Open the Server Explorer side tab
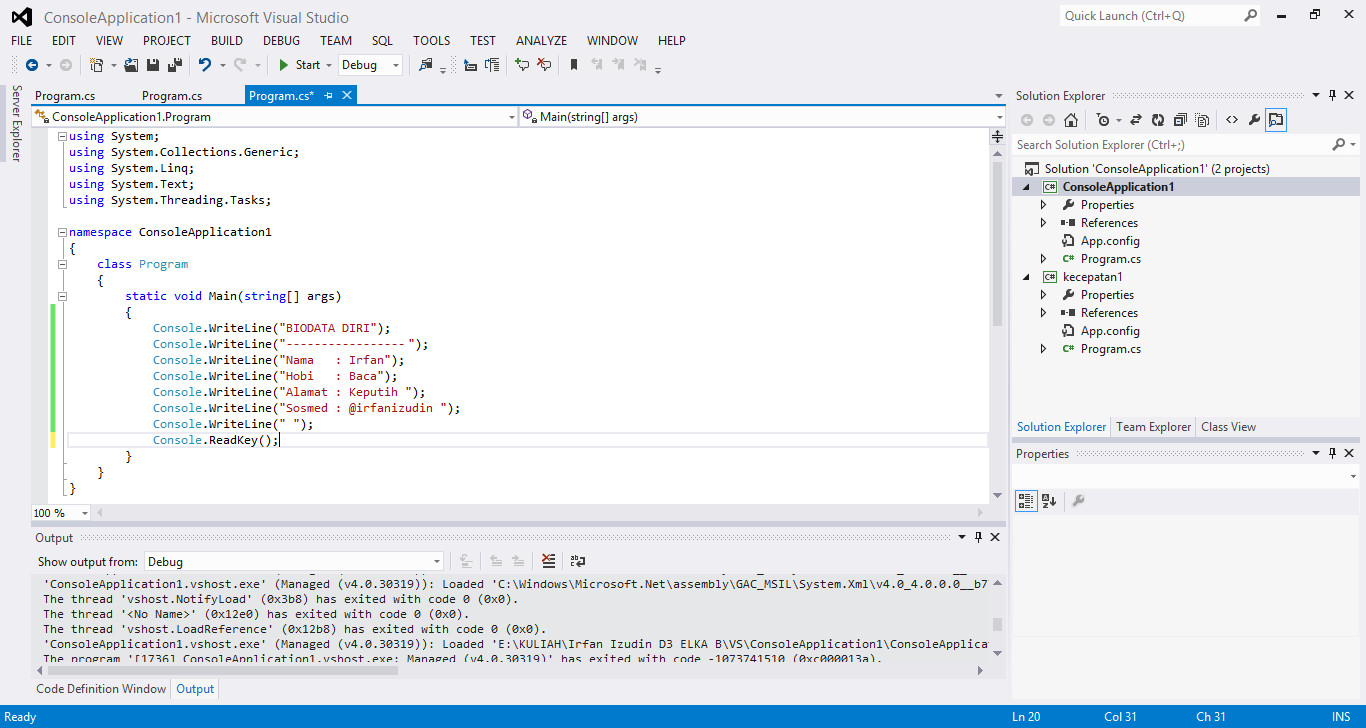1366x728 pixels. (x=16, y=123)
